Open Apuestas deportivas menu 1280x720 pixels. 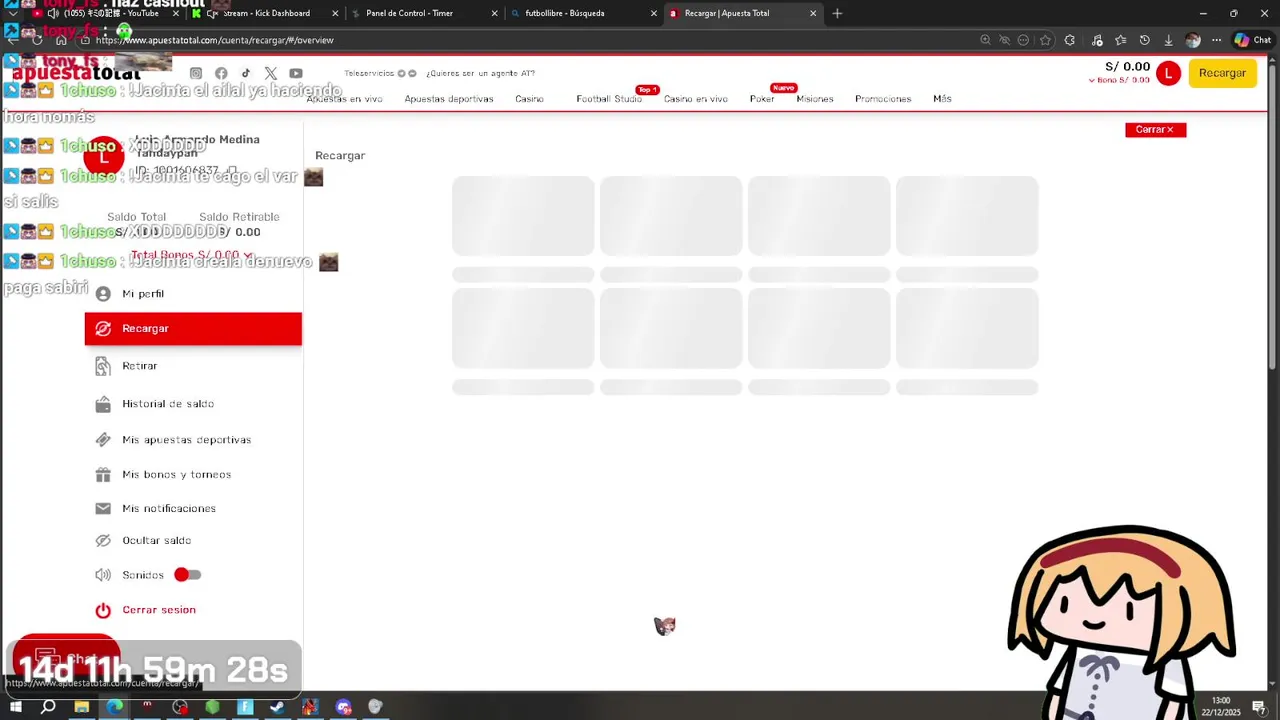(449, 99)
